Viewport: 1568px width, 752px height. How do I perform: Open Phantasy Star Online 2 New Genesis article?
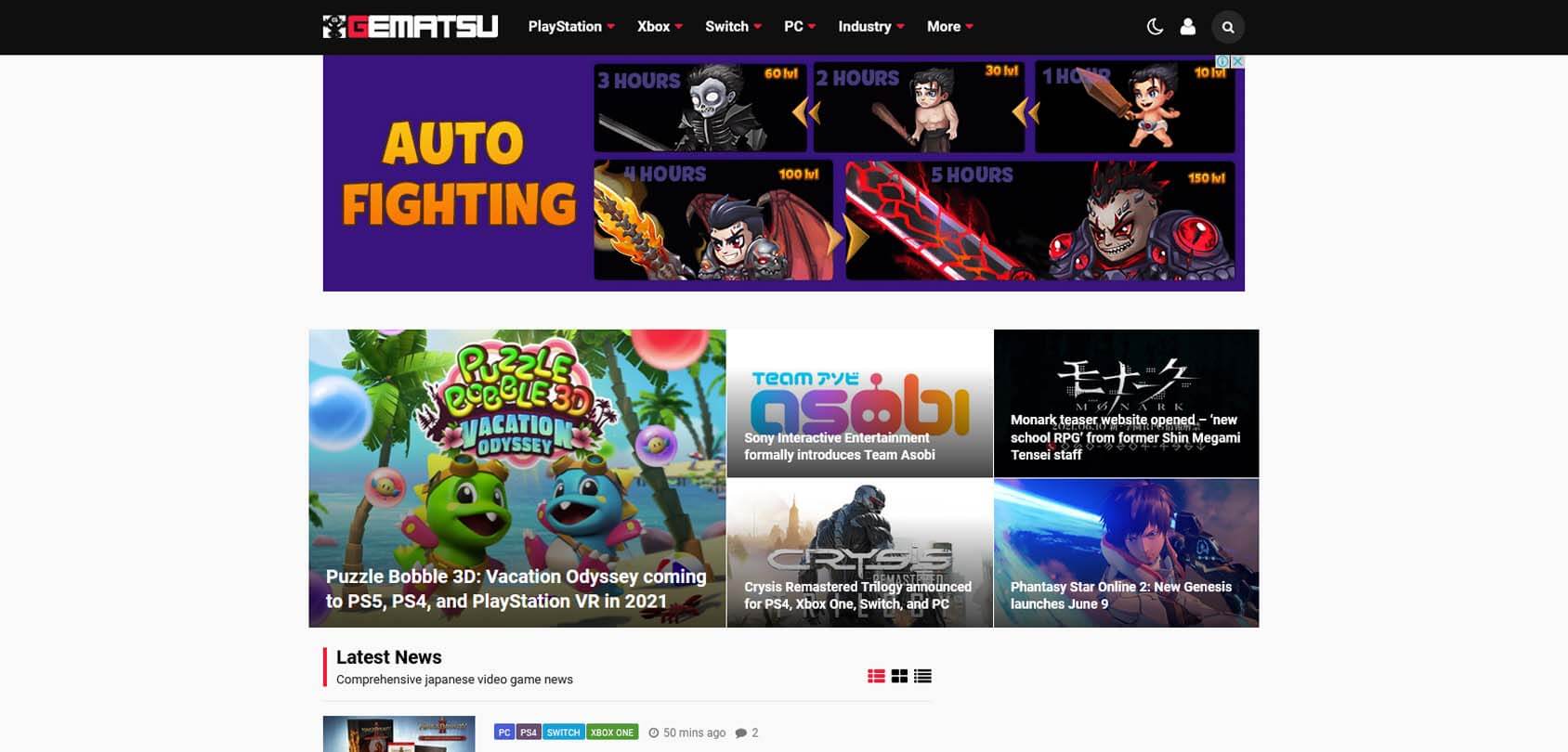point(1126,553)
